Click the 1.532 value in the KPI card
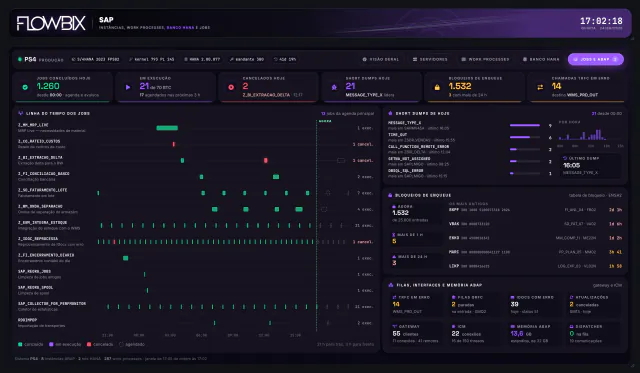Image resolution: width=640 pixels, height=373 pixels. tap(460, 86)
